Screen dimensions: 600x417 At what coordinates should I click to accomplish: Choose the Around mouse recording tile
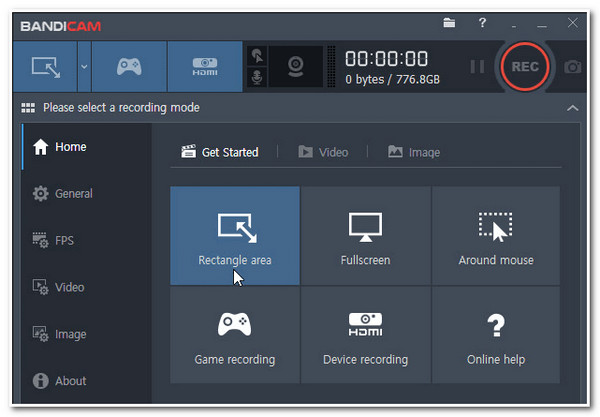click(x=496, y=236)
